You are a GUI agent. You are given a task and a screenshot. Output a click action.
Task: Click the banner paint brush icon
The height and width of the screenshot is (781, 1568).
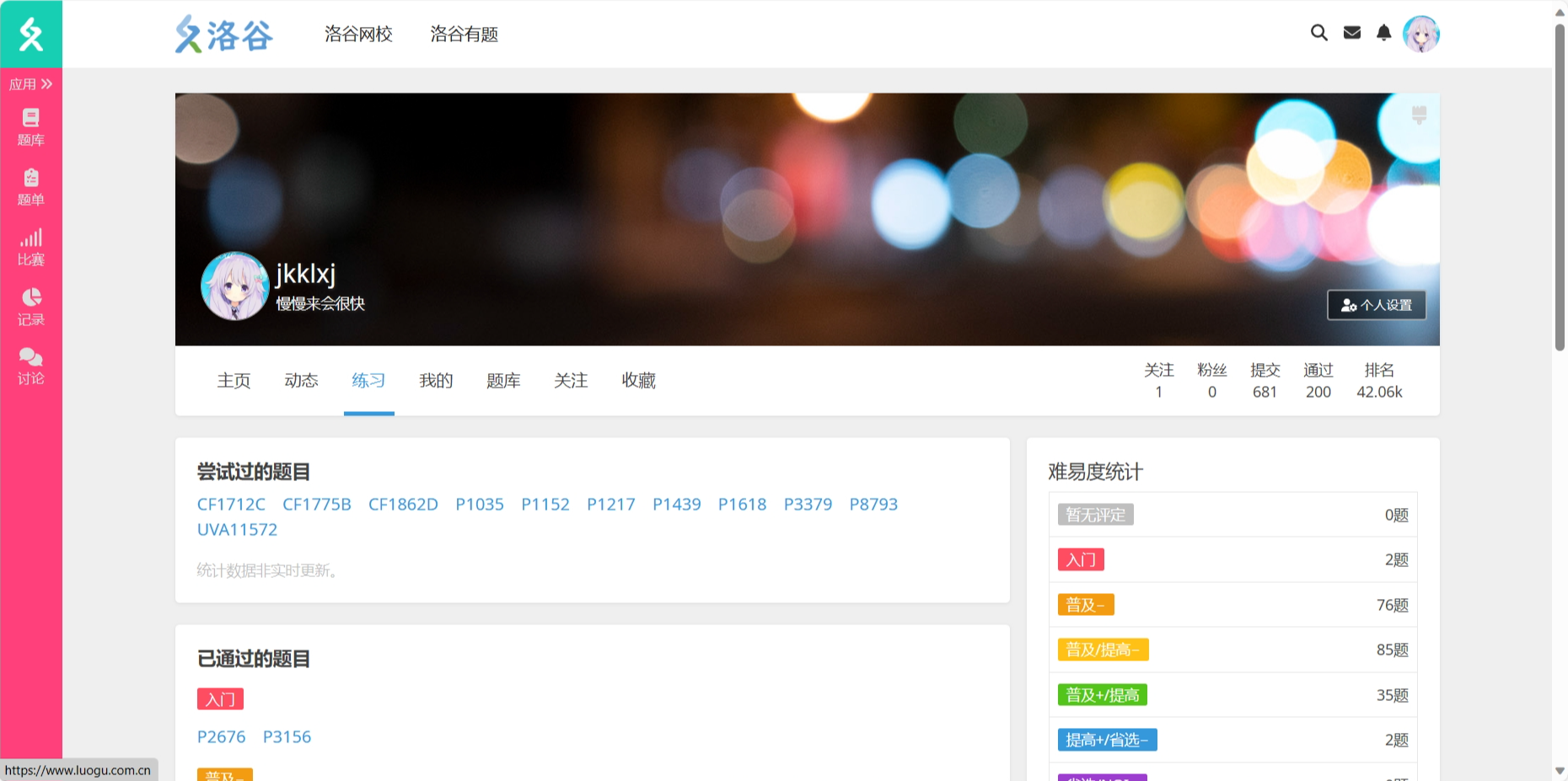(1420, 115)
